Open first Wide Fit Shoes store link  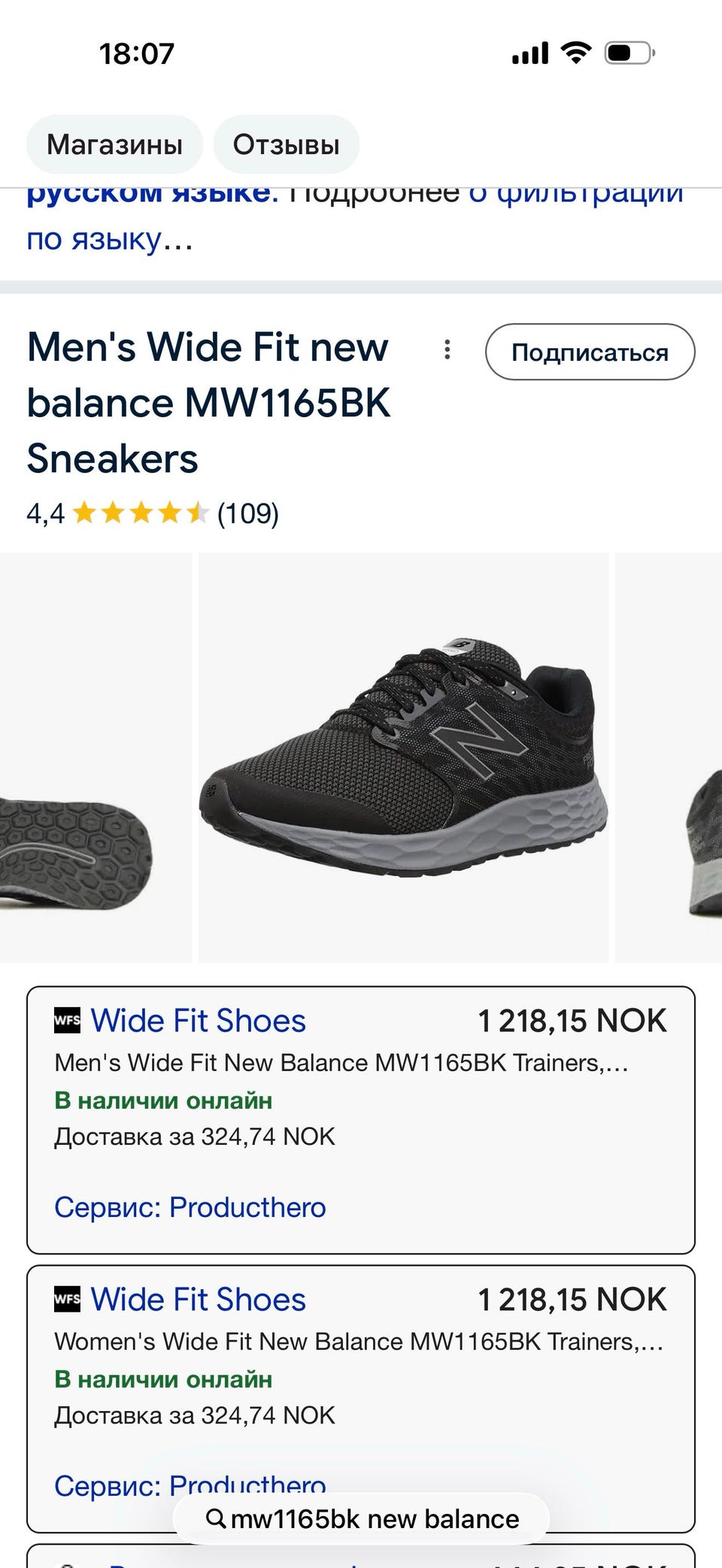pyautogui.click(x=199, y=1021)
